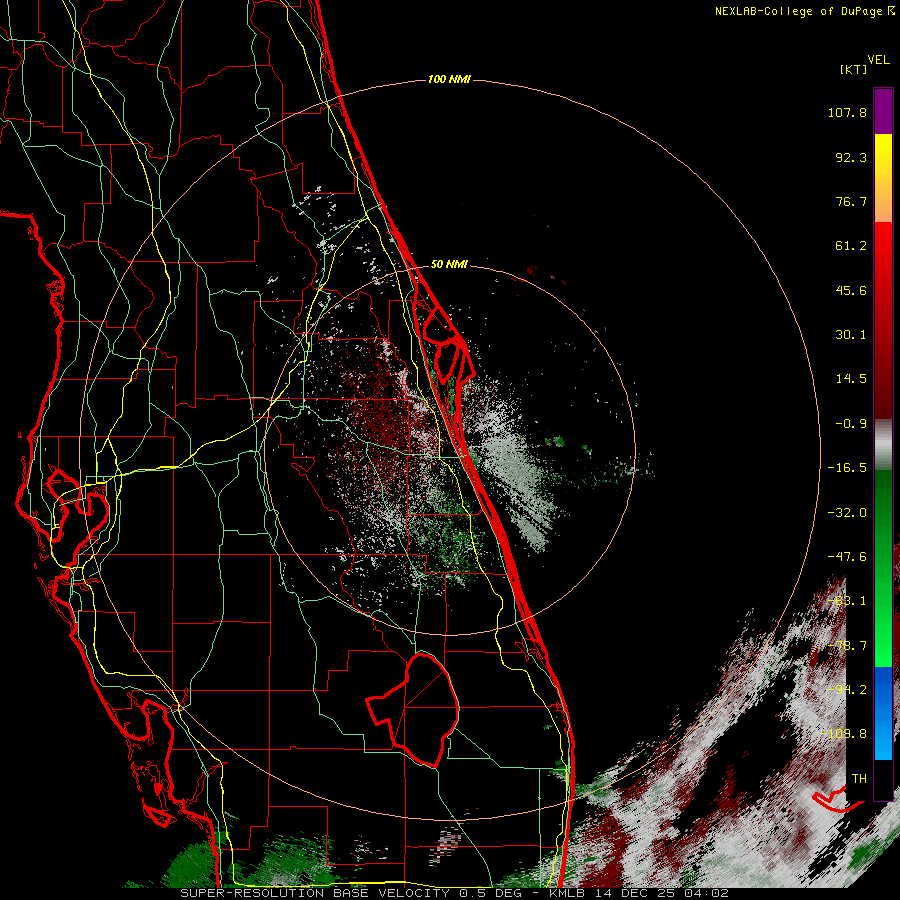Click the 61.2 scale value
Viewport: 900px width, 900px height.
[x=851, y=246]
